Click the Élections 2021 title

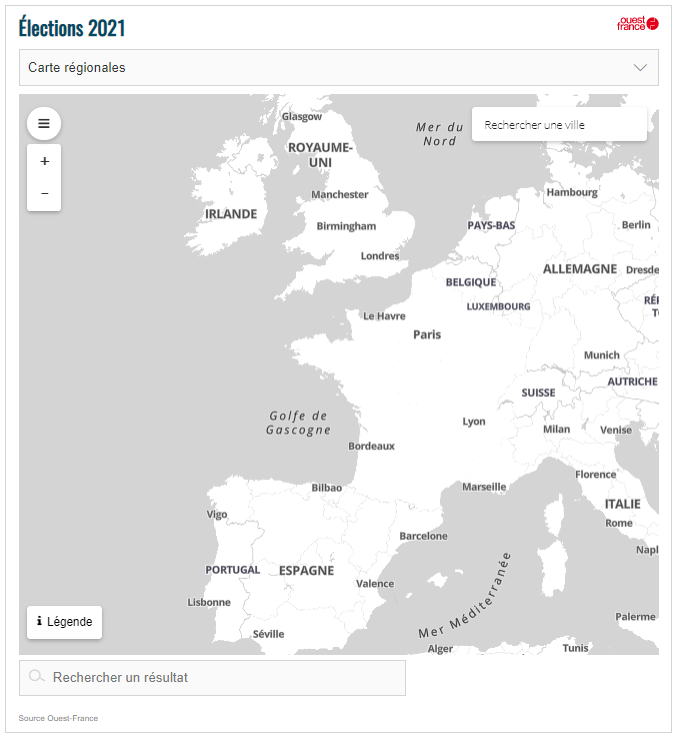tap(72, 27)
